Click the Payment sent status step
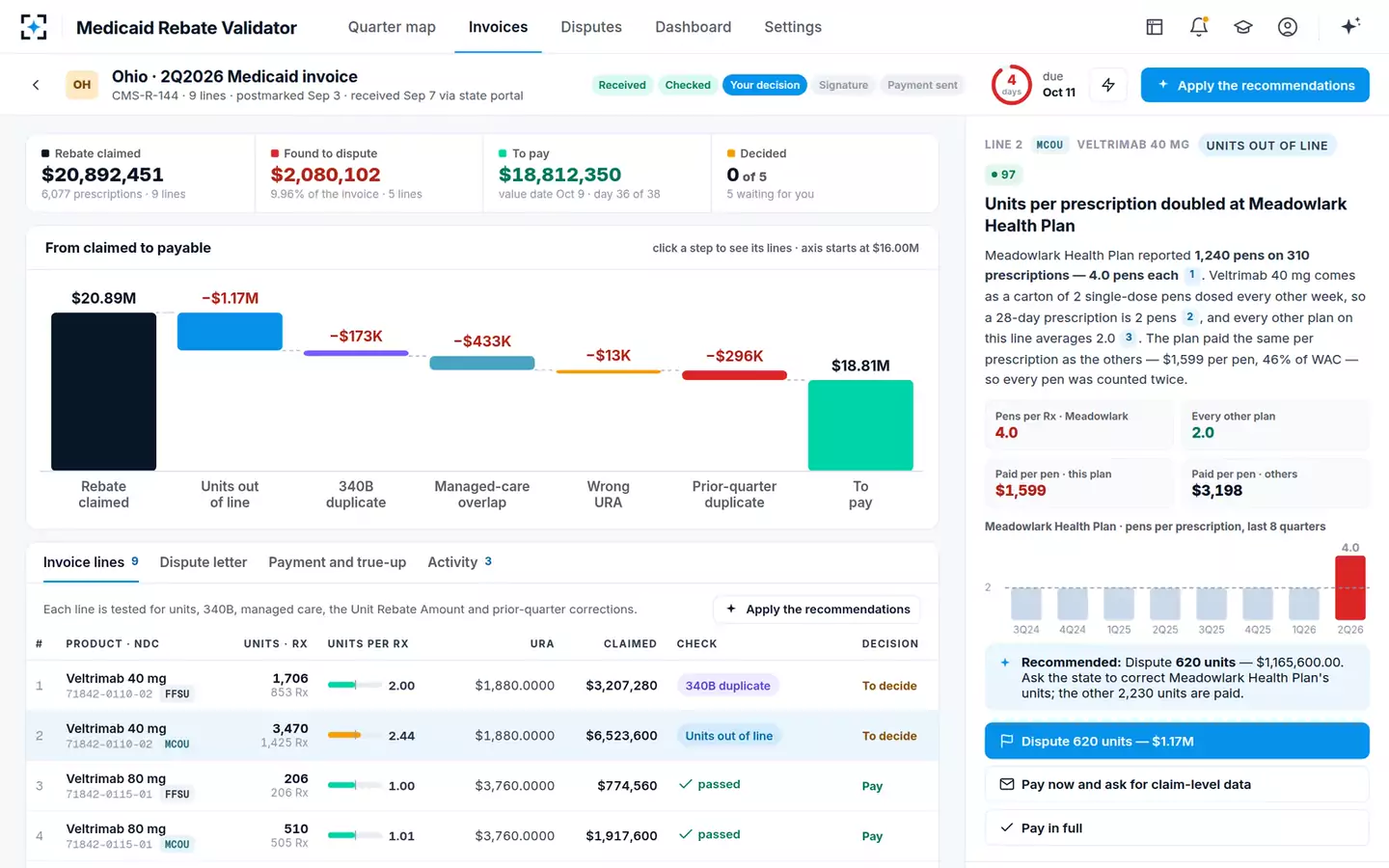Viewport: 1389px width, 868px height. pos(922,85)
